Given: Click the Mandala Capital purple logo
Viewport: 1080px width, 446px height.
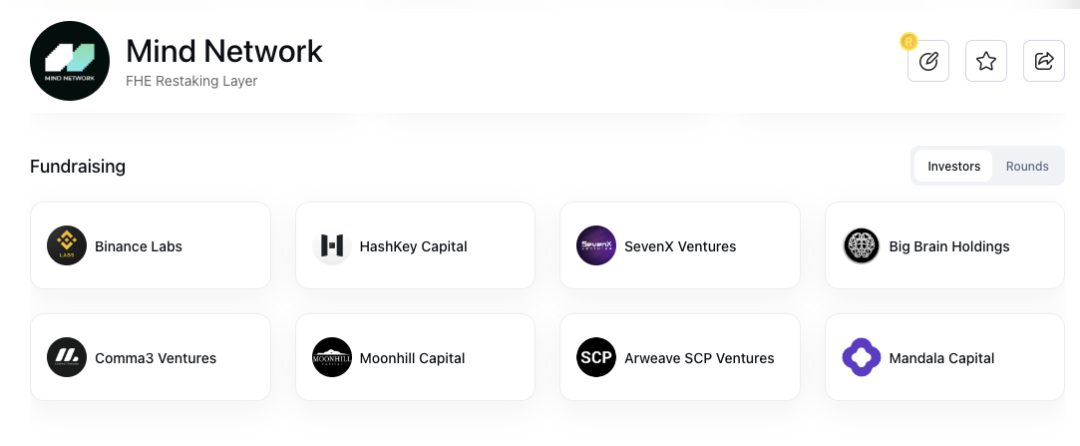Looking at the screenshot, I should click(862, 357).
